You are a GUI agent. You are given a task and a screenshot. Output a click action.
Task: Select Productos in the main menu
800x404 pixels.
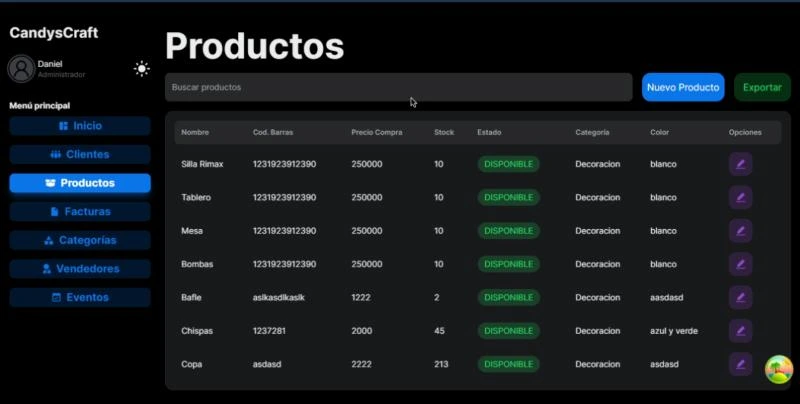(80, 183)
